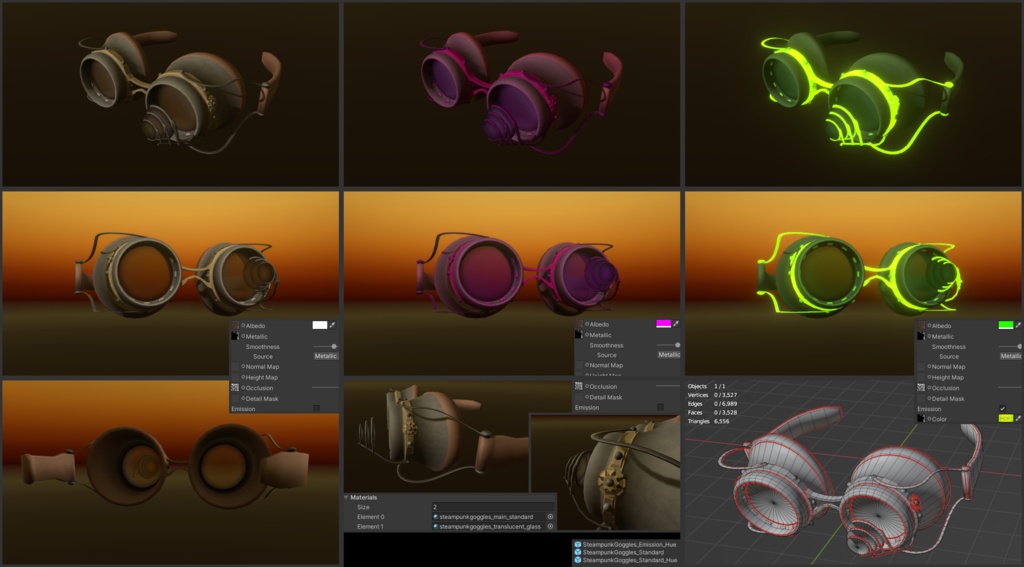Click eyedropper beside white Albedo swatch
1024x567 pixels.
pyautogui.click(x=332, y=325)
